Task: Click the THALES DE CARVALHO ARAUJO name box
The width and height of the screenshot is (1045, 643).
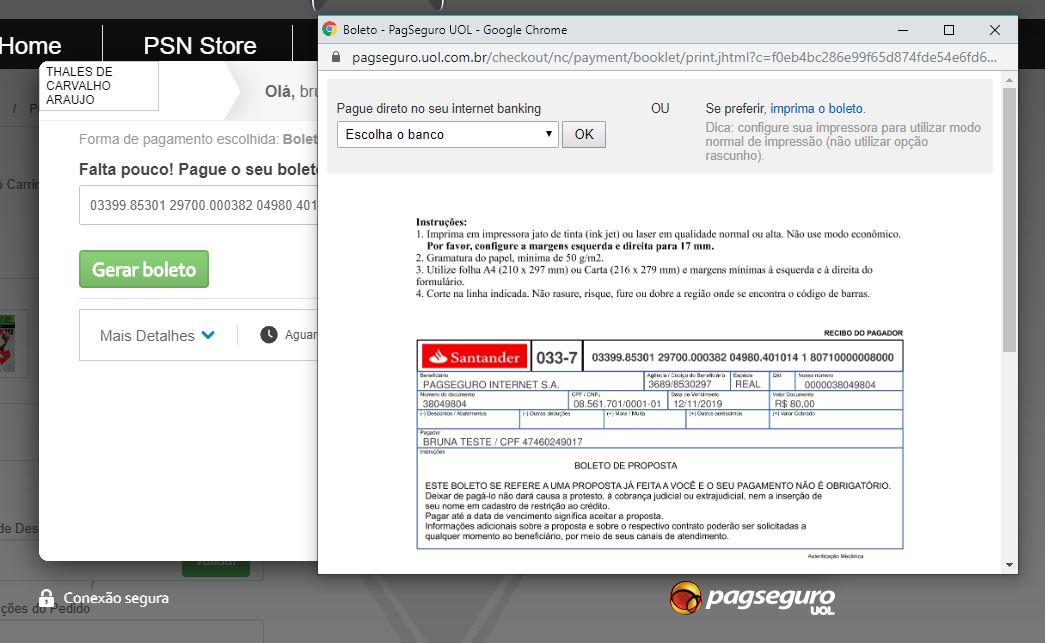Action: click(x=99, y=86)
